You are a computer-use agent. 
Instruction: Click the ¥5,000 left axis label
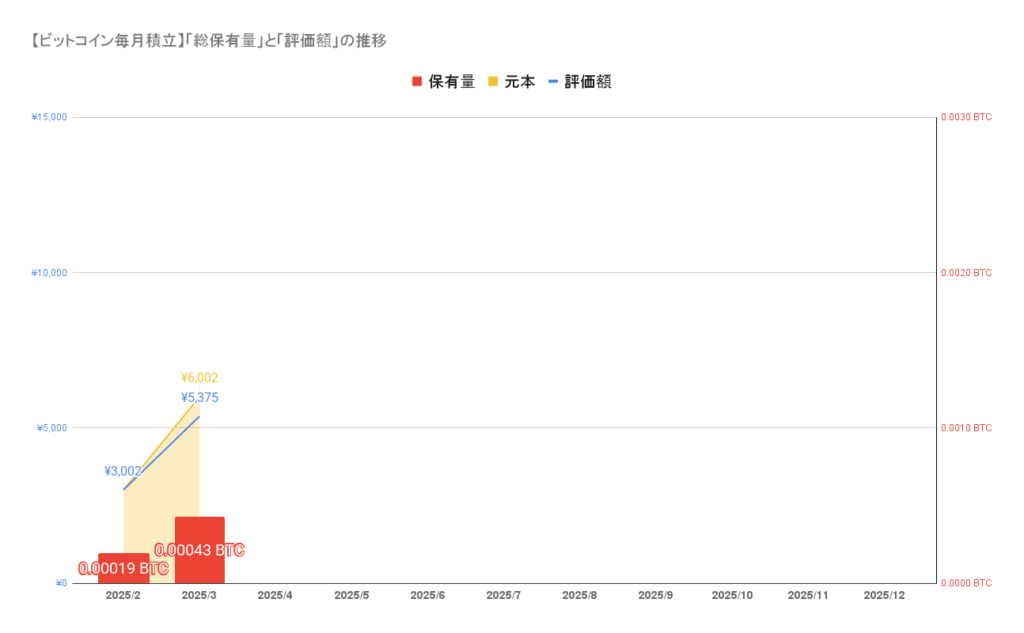[x=52, y=428]
